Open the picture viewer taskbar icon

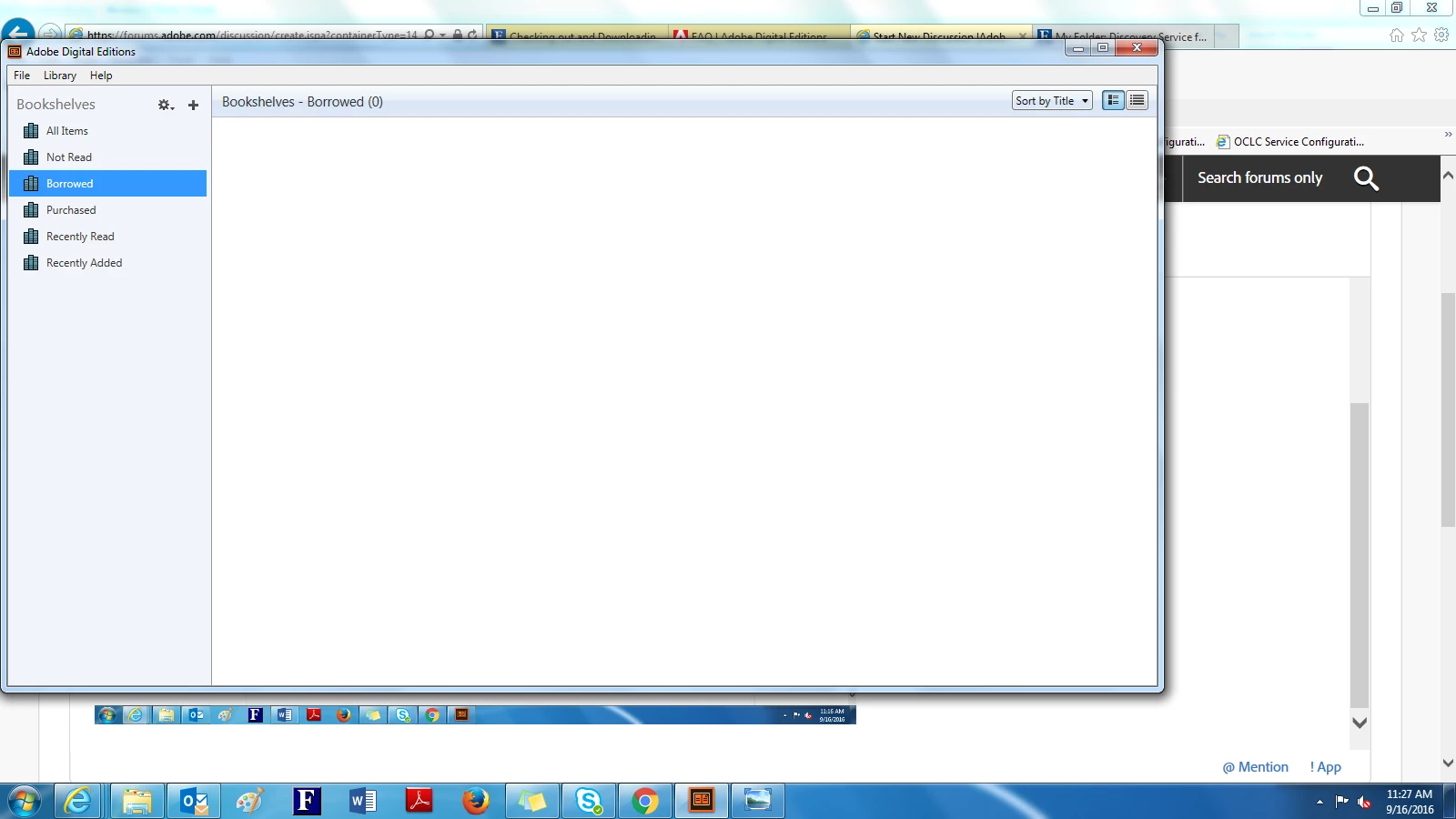758,802
